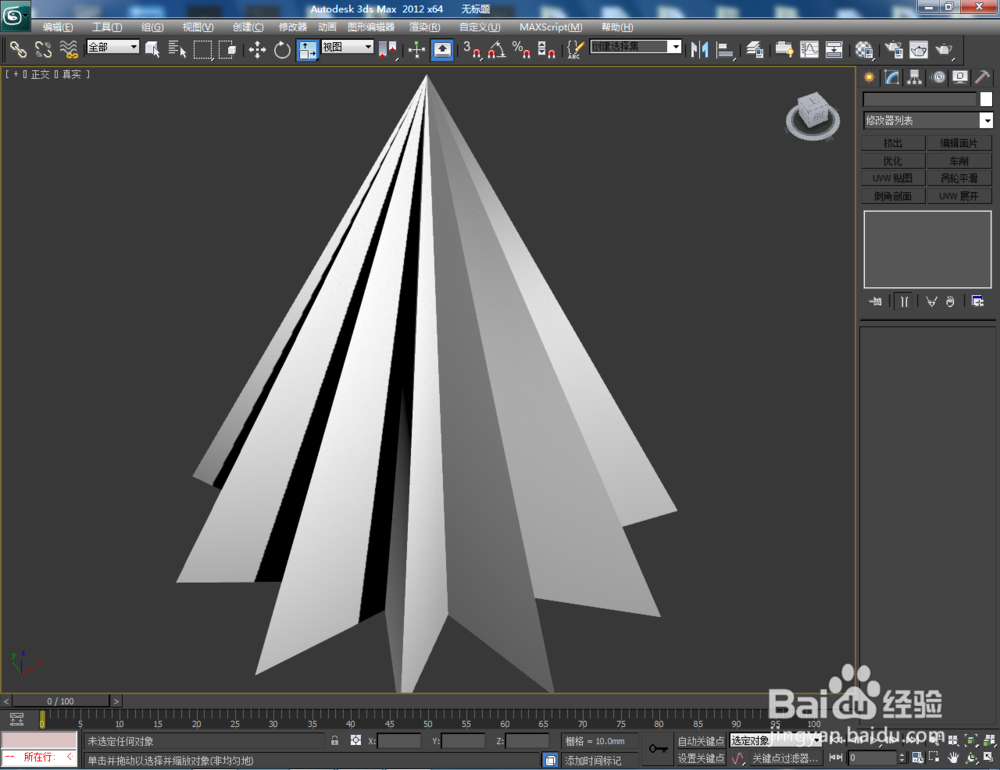This screenshot has height=770, width=1000.
Task: Activate the Select and Rotate tool
Action: (282, 50)
